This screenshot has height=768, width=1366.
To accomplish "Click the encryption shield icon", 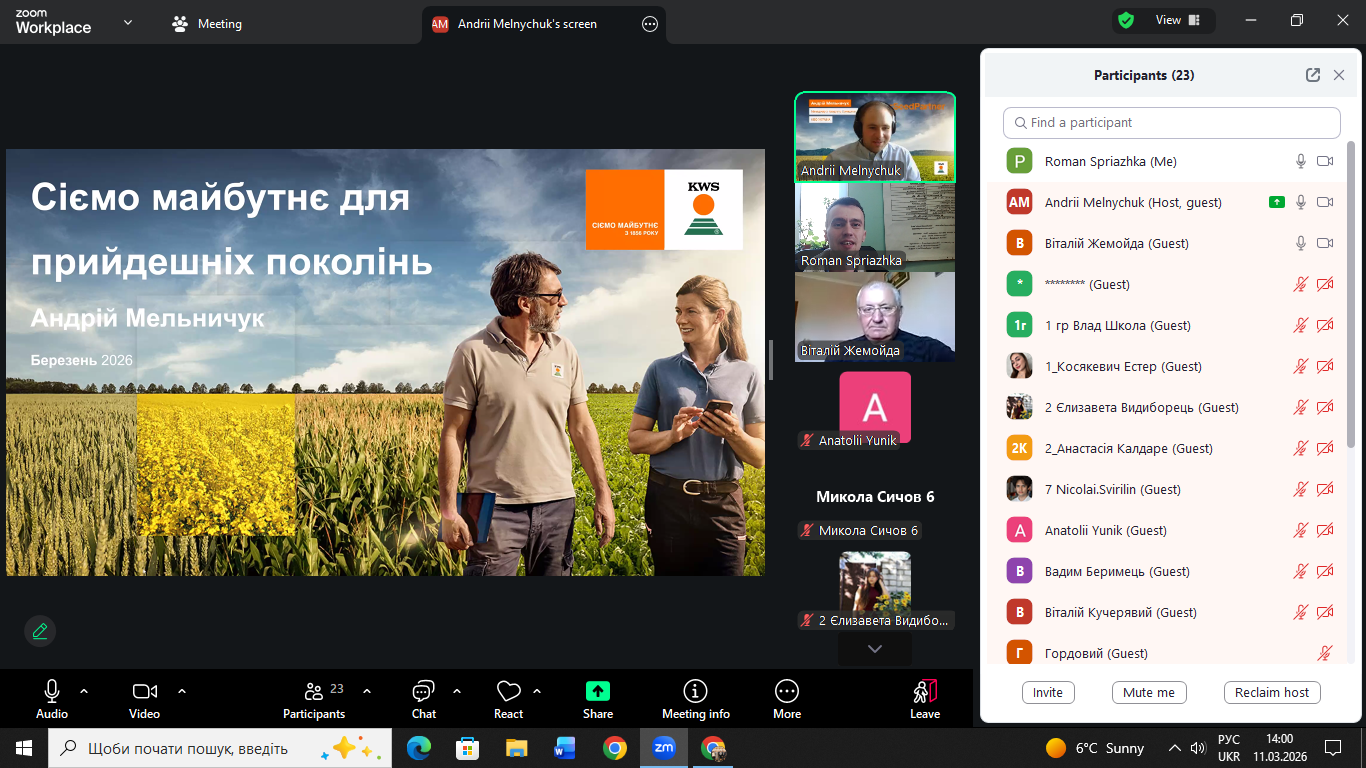I will tap(1126, 20).
